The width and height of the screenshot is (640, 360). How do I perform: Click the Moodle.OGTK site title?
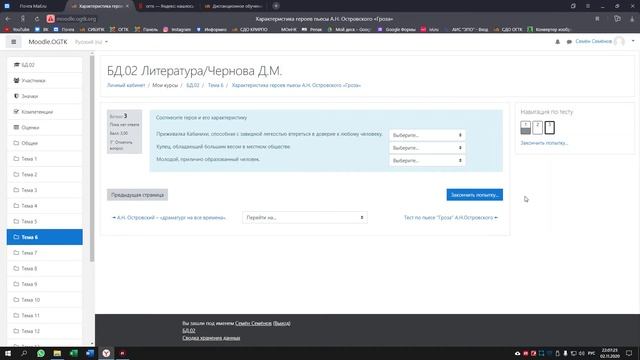[x=48, y=42]
